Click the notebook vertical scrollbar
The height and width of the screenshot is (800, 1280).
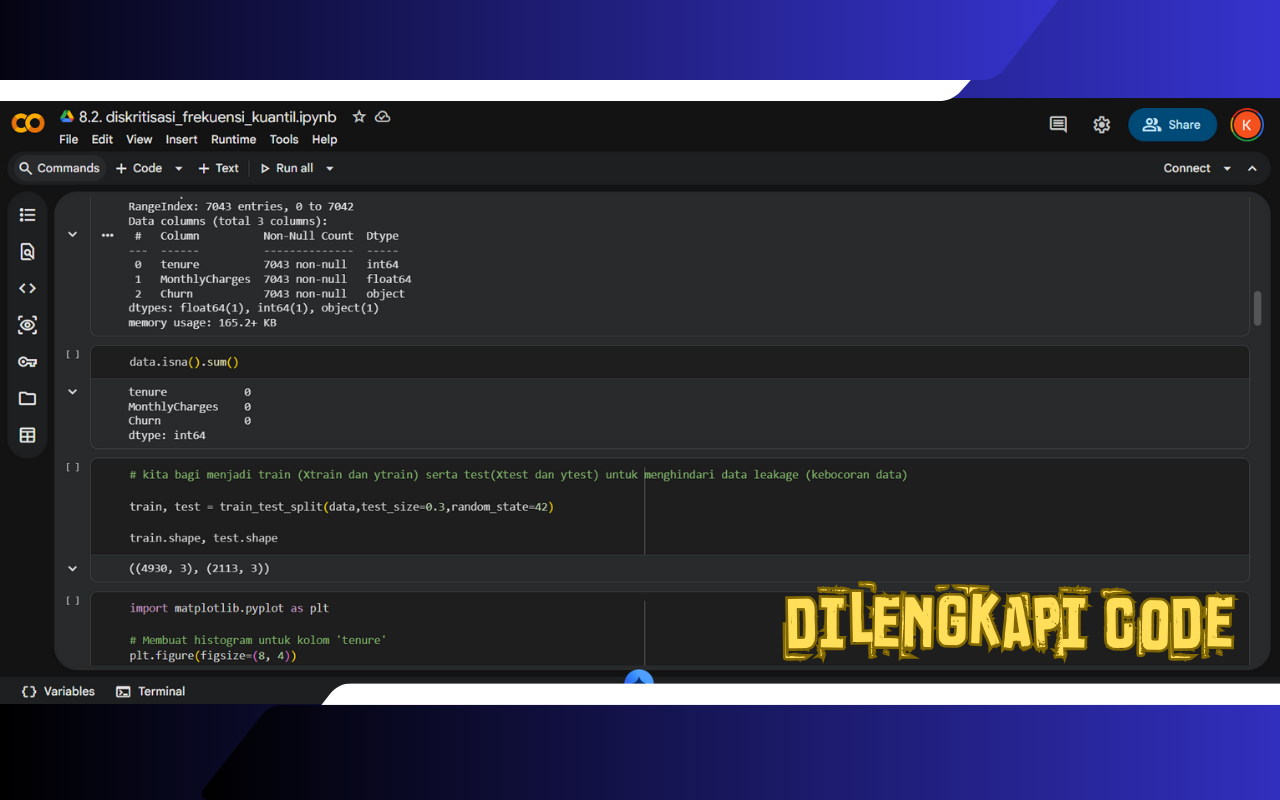click(x=1257, y=308)
